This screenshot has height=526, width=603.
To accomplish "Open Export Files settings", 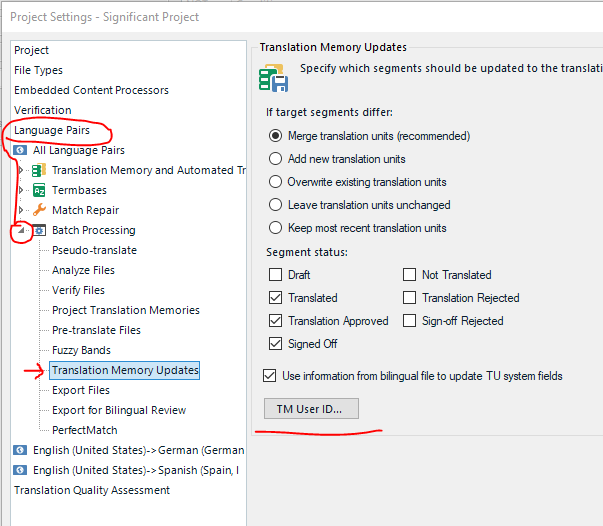I will tap(81, 390).
